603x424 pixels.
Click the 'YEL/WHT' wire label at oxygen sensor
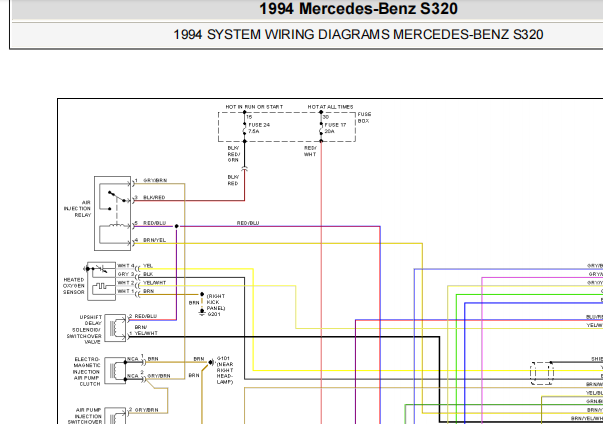point(155,283)
